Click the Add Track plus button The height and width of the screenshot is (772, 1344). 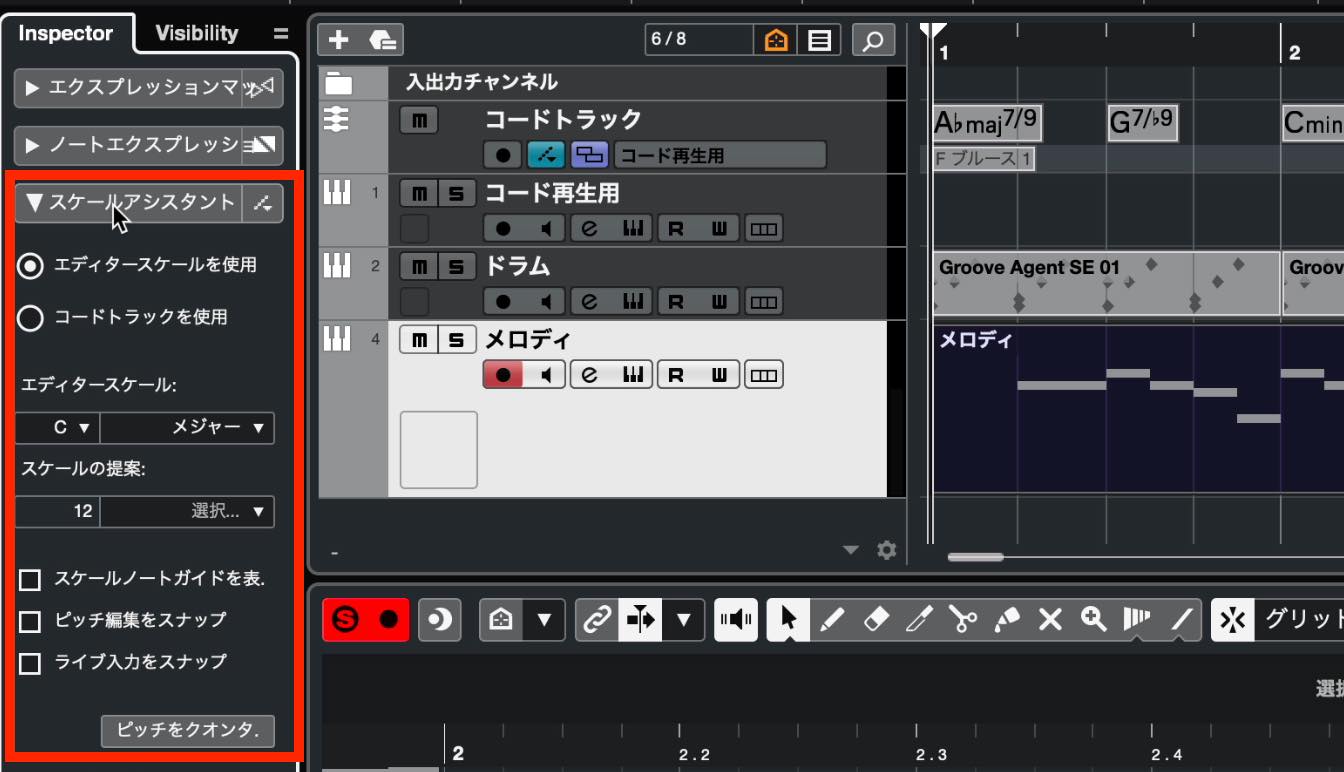339,40
